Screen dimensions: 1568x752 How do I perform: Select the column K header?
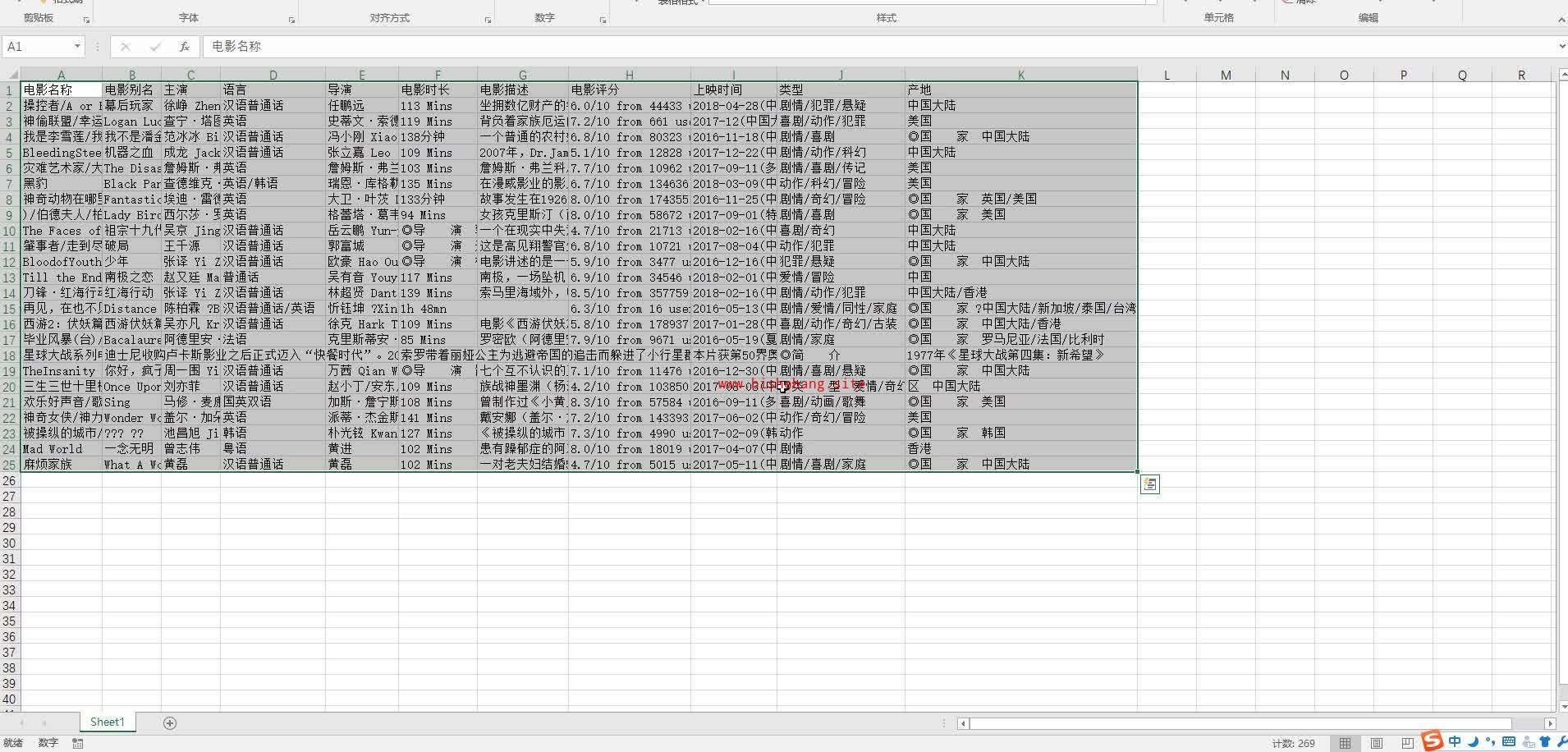[x=1020, y=75]
